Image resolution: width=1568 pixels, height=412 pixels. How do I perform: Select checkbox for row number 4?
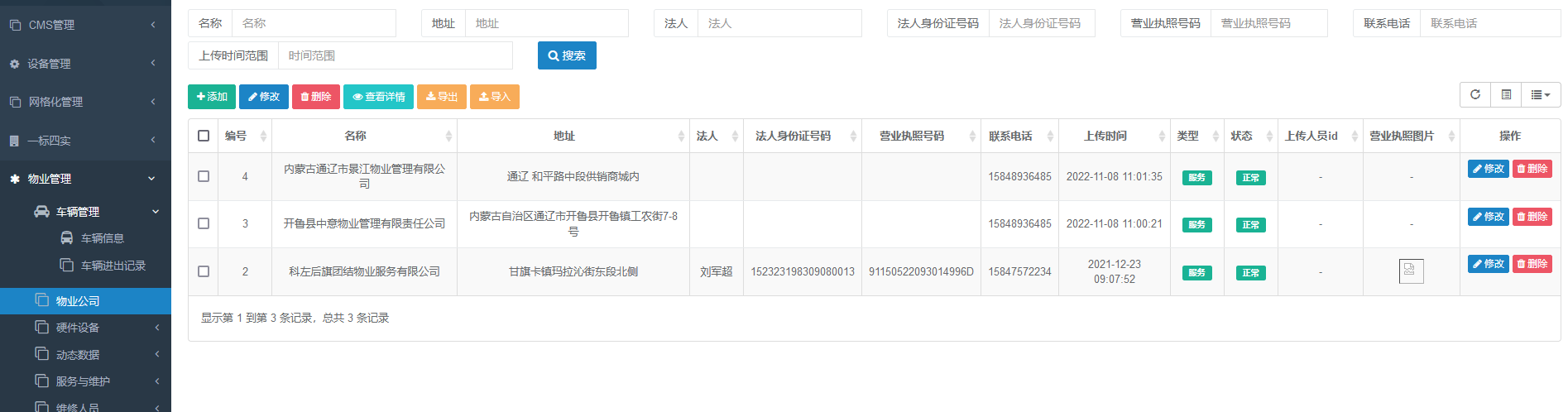[204, 176]
